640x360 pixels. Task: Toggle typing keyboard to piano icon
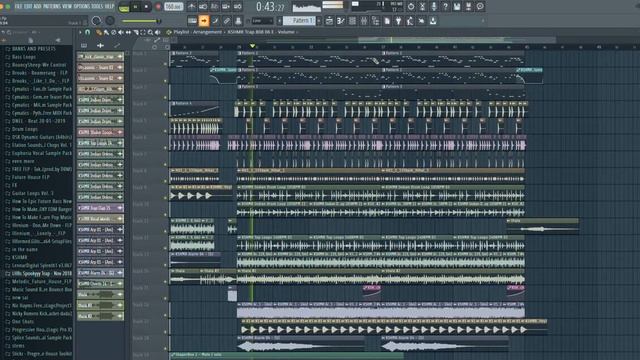[x=192, y=21]
